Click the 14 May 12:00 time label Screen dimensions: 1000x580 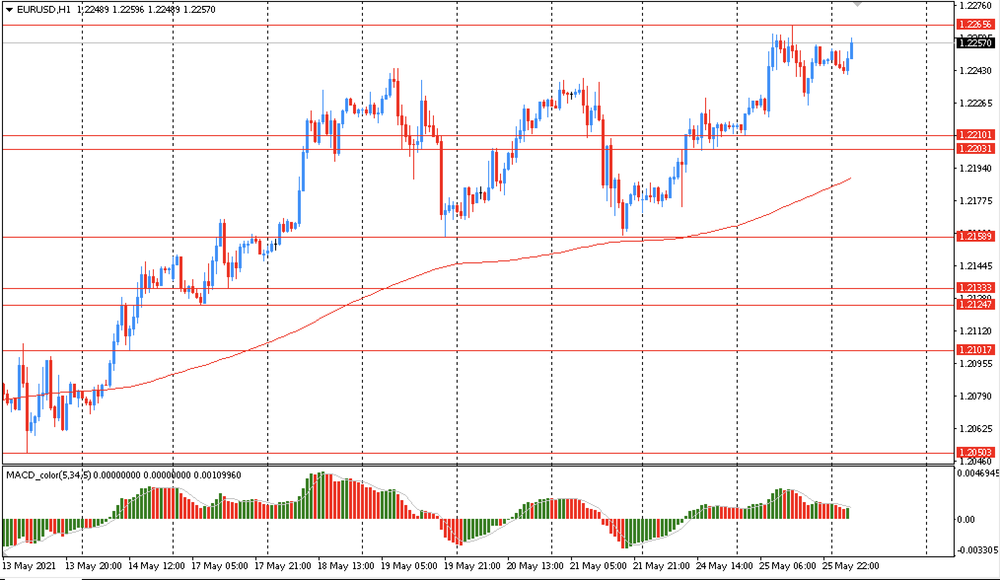(156, 566)
